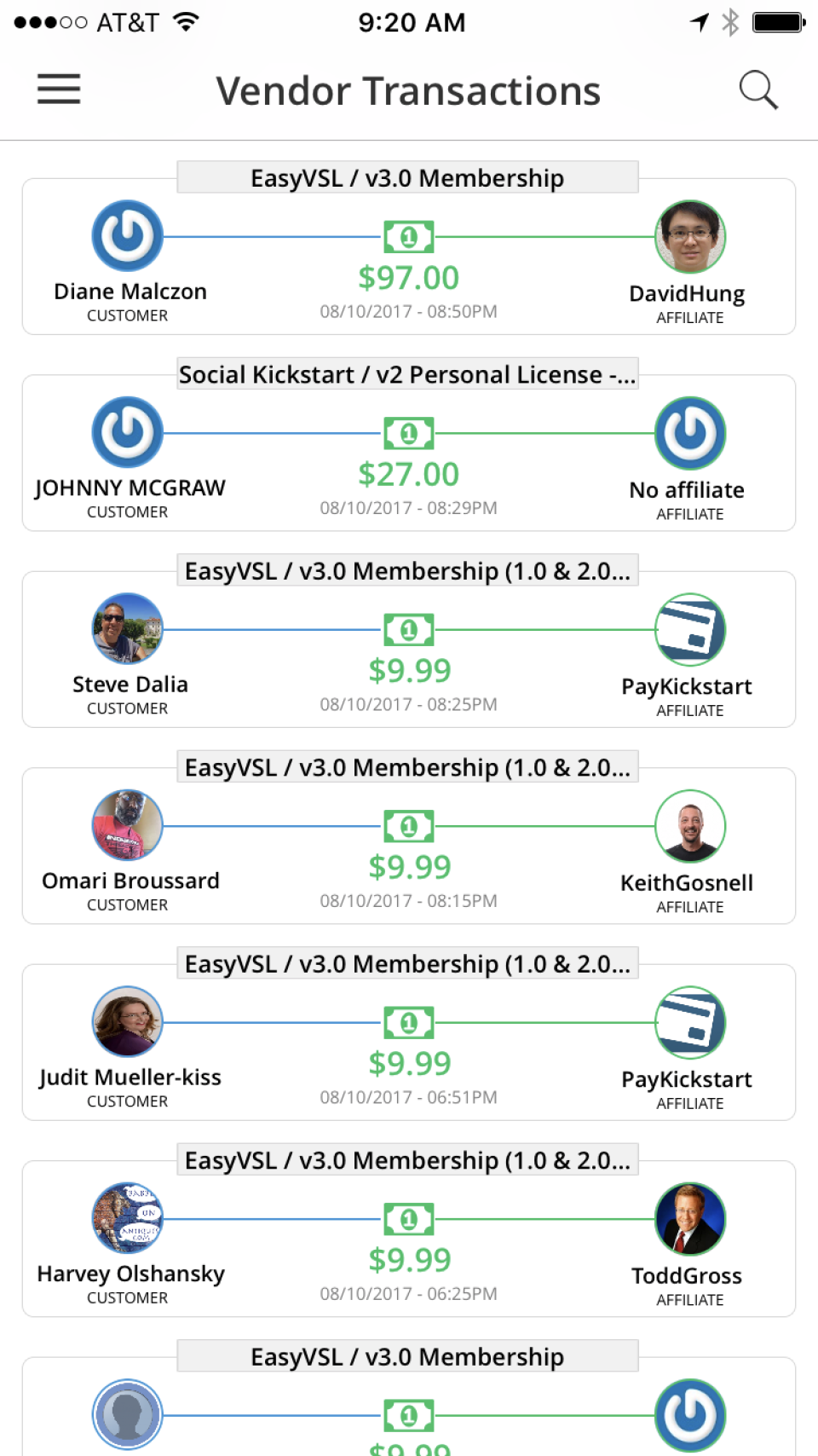
Task: Select Judit Mueller-kiss's avatar thumbnail
Action: pyautogui.click(x=127, y=1021)
